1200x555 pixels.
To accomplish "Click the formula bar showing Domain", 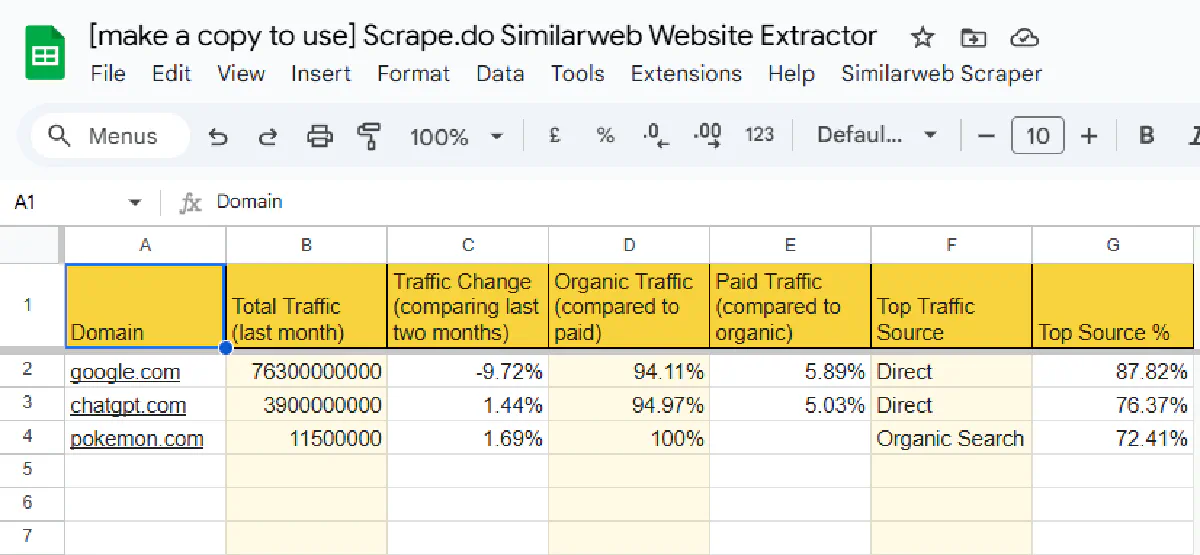I will click(x=700, y=203).
